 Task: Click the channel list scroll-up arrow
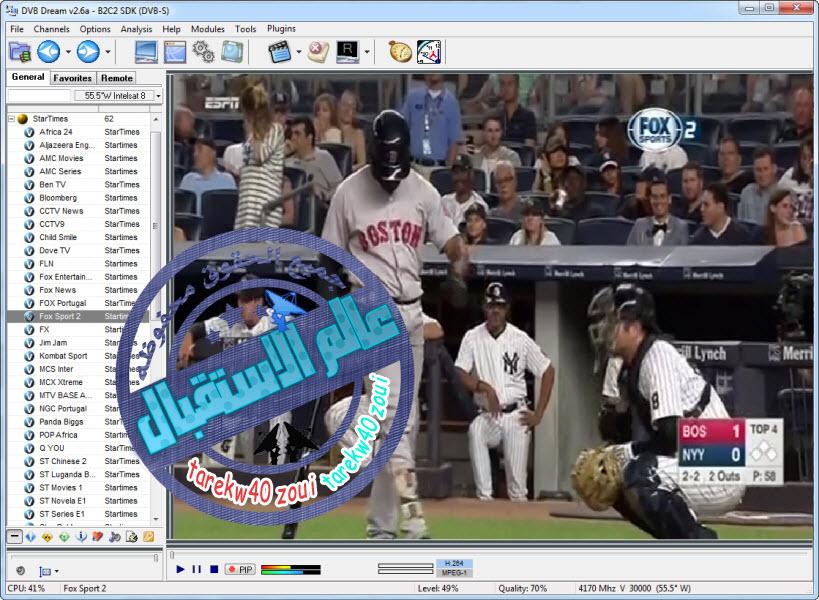click(x=156, y=119)
